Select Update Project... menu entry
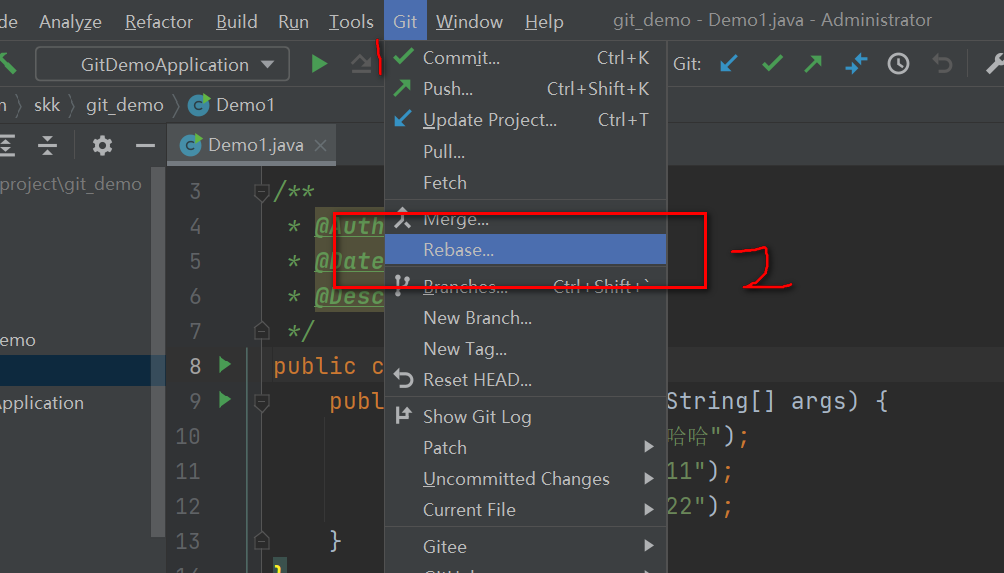This screenshot has width=1004, height=573. (x=525, y=120)
